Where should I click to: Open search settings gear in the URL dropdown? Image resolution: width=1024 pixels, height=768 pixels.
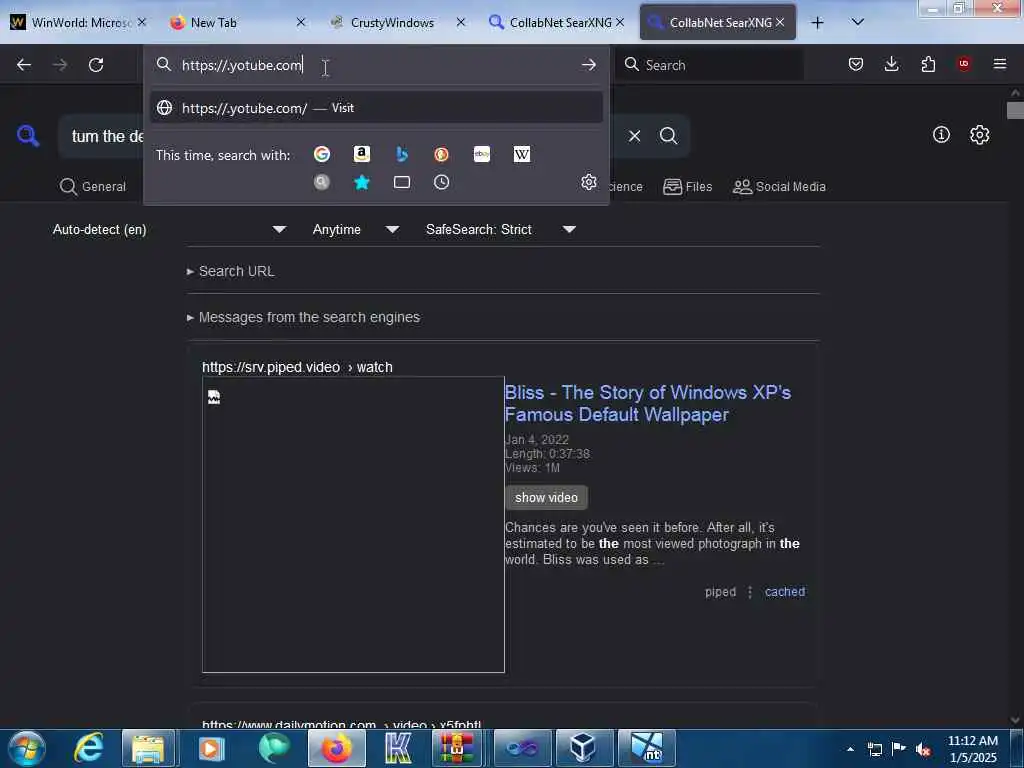click(589, 182)
